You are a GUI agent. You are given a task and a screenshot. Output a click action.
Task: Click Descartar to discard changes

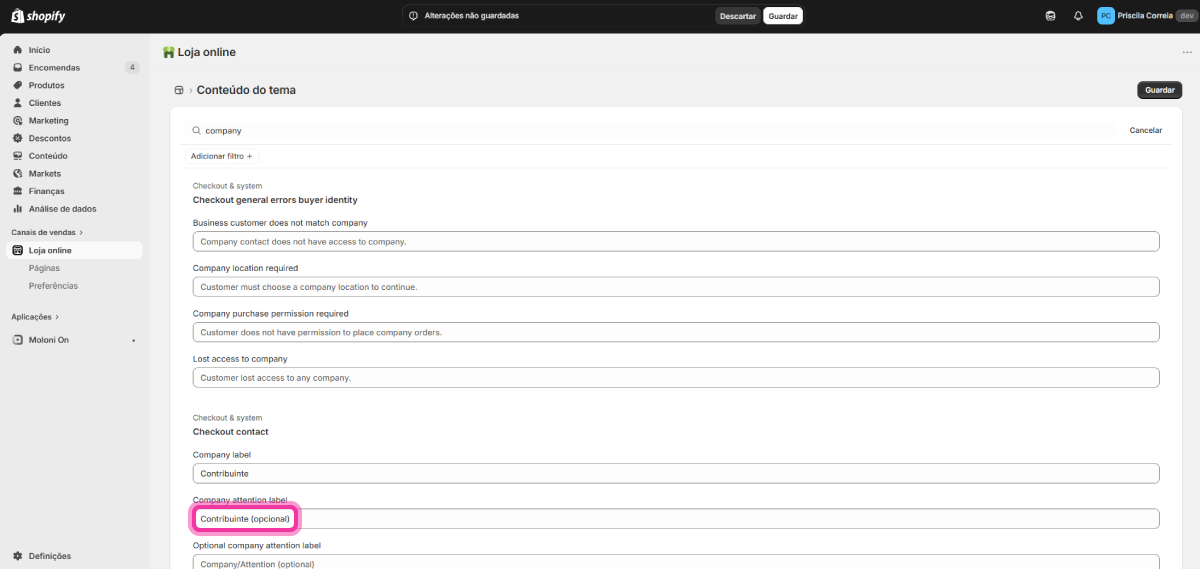[738, 16]
